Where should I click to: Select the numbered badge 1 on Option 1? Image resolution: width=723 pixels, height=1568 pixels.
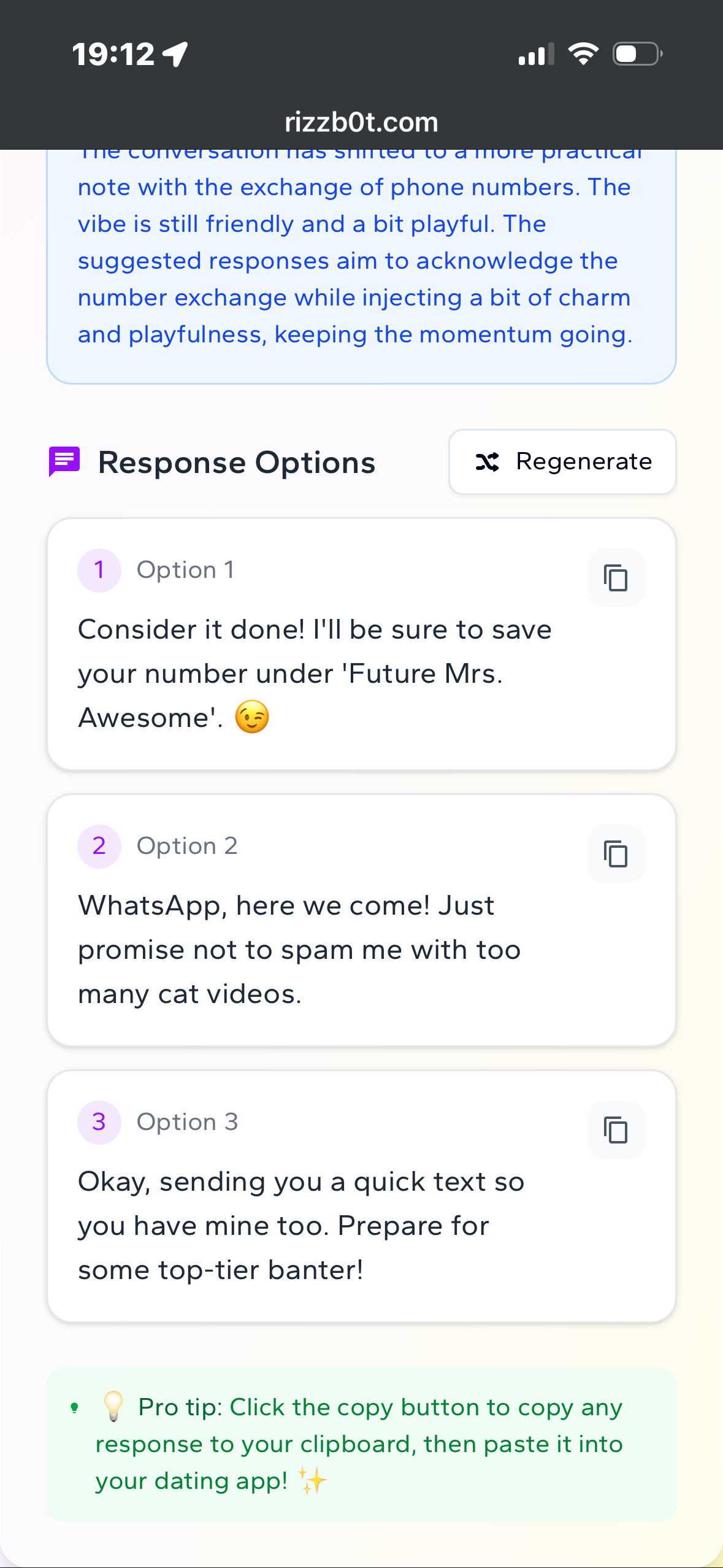pyautogui.click(x=99, y=569)
